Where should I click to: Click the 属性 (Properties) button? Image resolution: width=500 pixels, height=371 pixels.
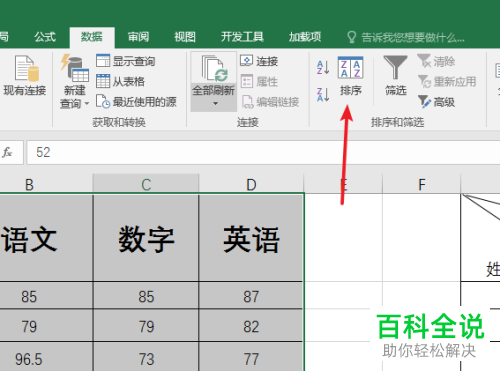(x=259, y=82)
